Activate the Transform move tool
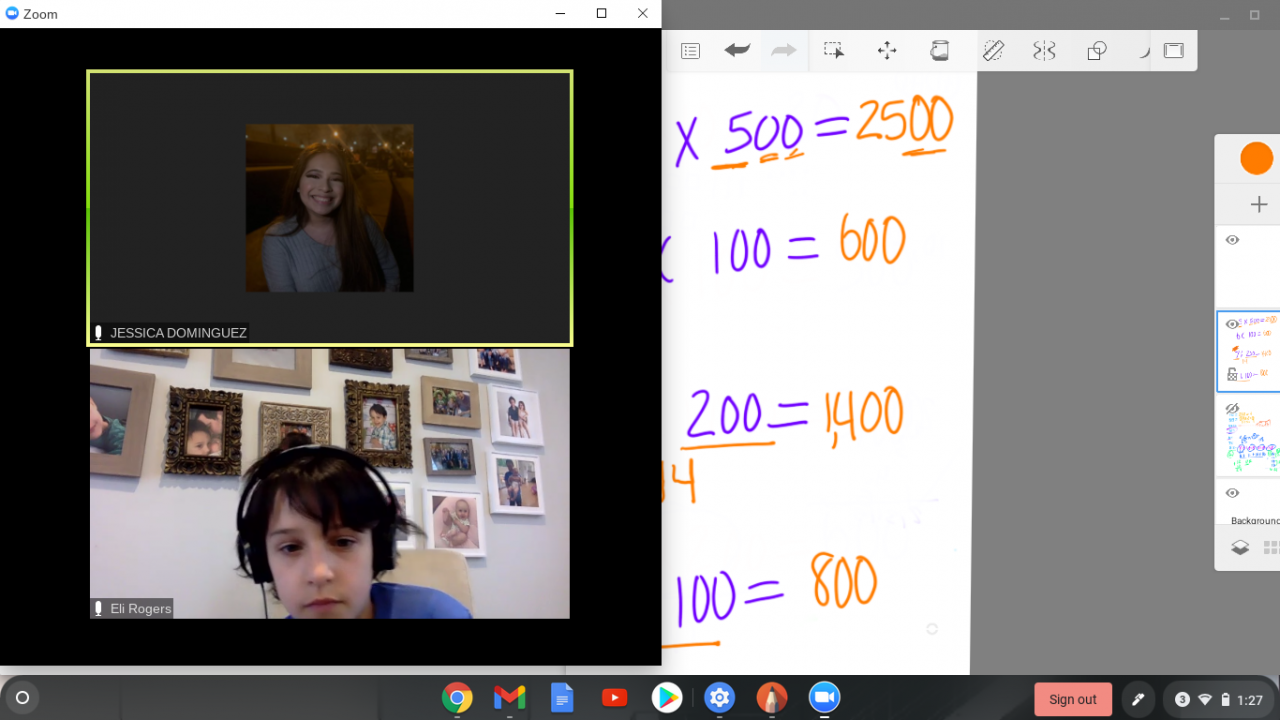 (x=887, y=51)
